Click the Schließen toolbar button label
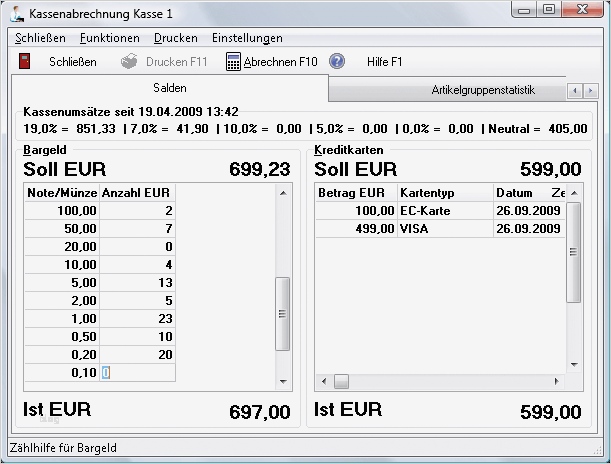611x464 pixels. (x=73, y=62)
